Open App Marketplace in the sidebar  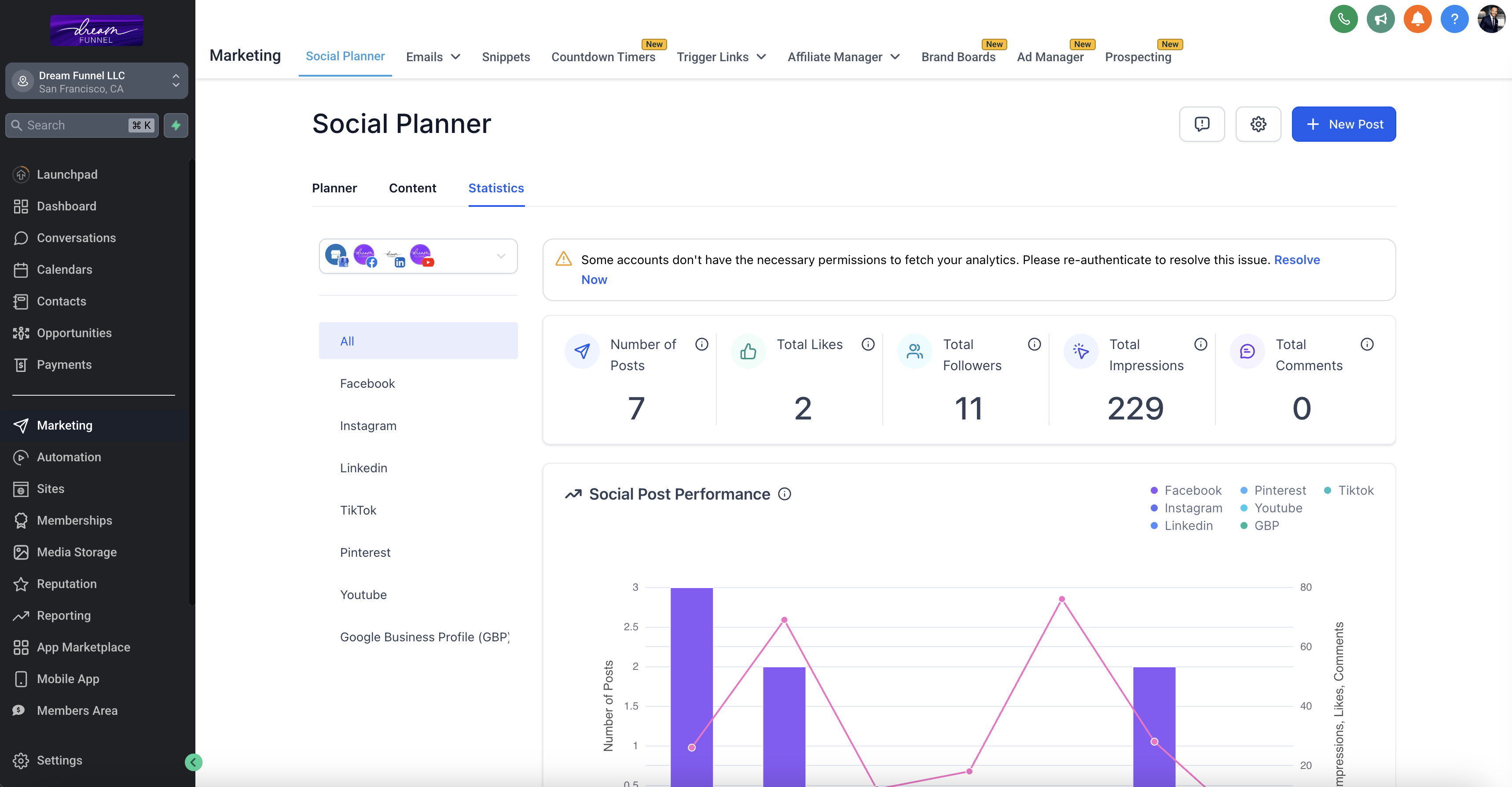83,647
